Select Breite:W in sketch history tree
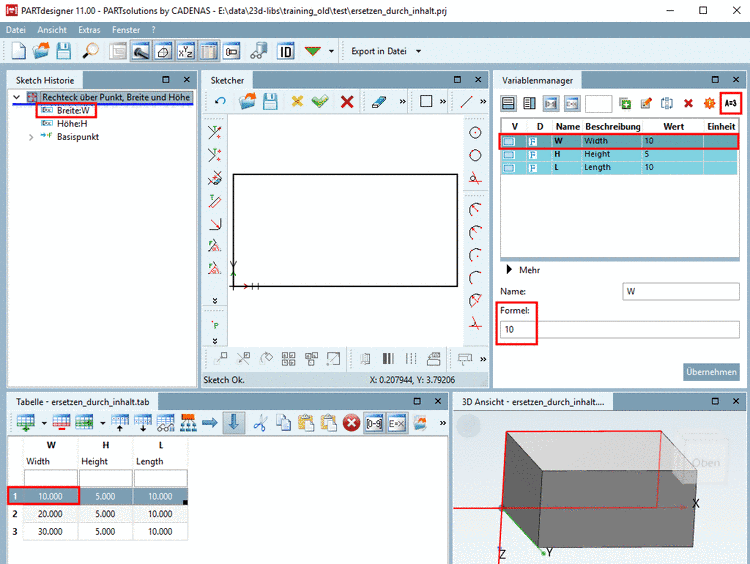 [73, 111]
